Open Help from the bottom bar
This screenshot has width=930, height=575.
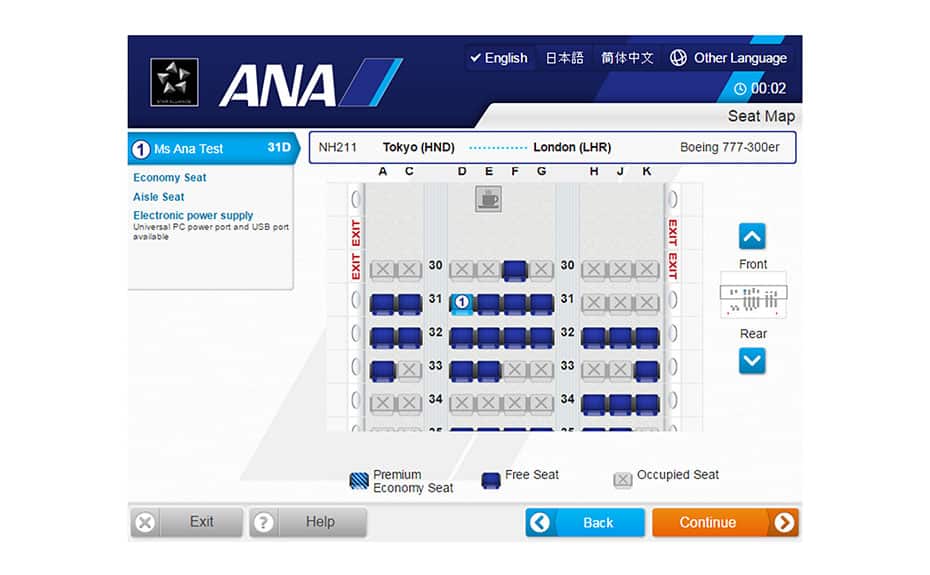tap(308, 522)
